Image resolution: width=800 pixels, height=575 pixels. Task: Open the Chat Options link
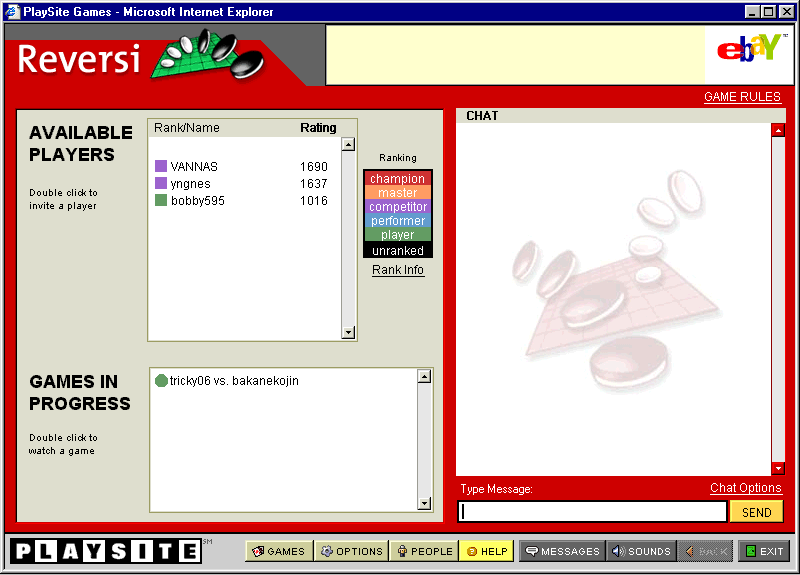[x=745, y=488]
